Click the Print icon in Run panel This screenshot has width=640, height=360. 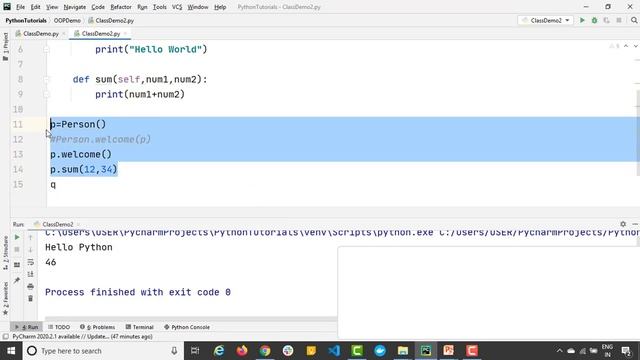(x=31, y=287)
